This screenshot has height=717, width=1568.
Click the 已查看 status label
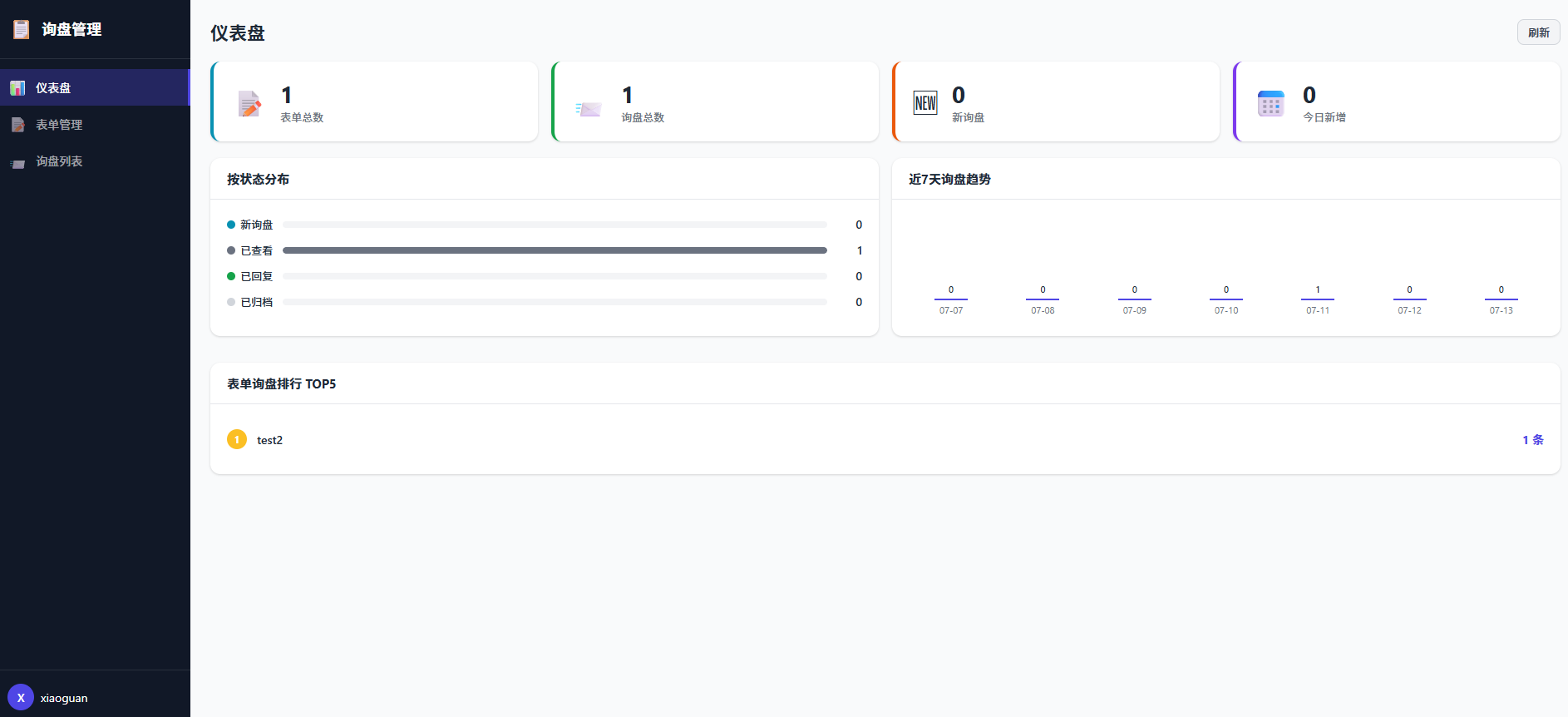click(x=256, y=250)
